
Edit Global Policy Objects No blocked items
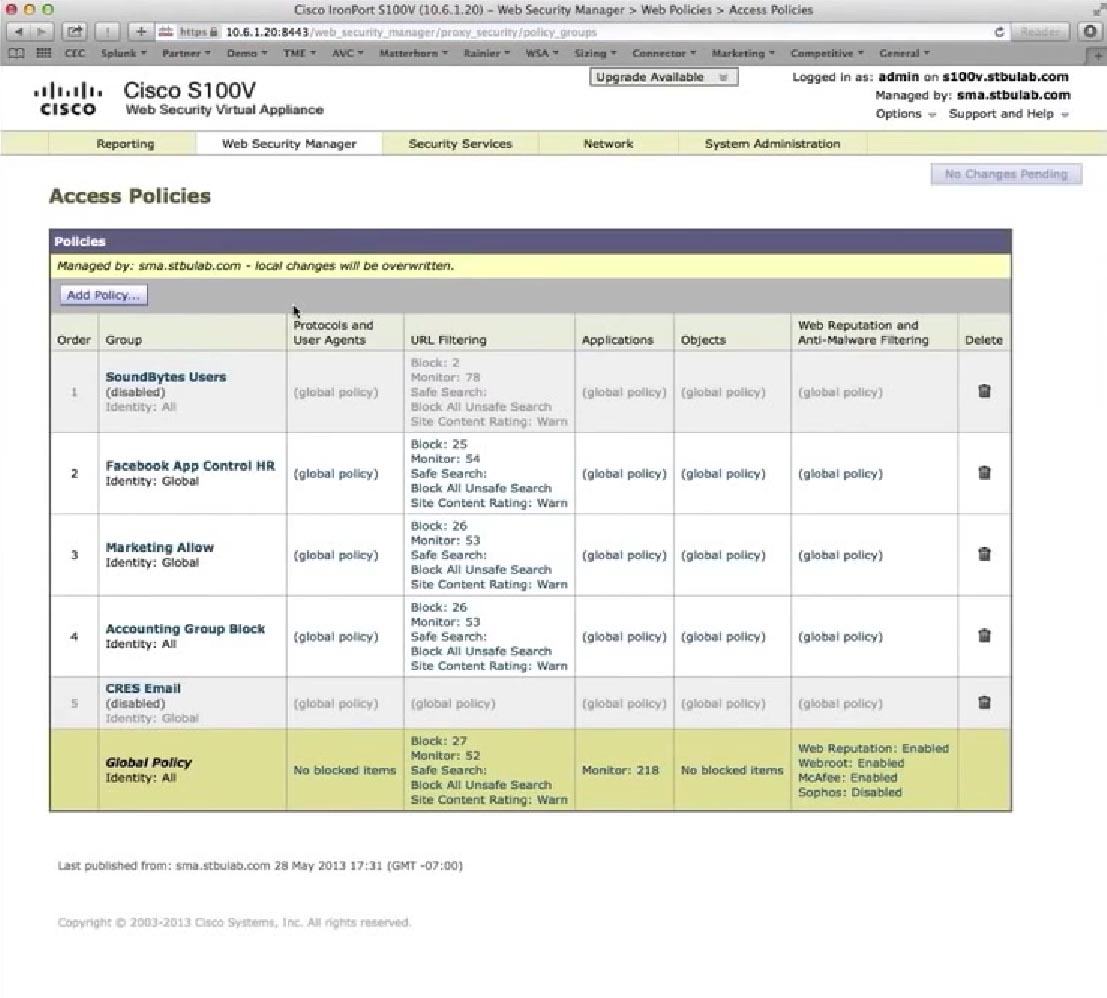[732, 770]
